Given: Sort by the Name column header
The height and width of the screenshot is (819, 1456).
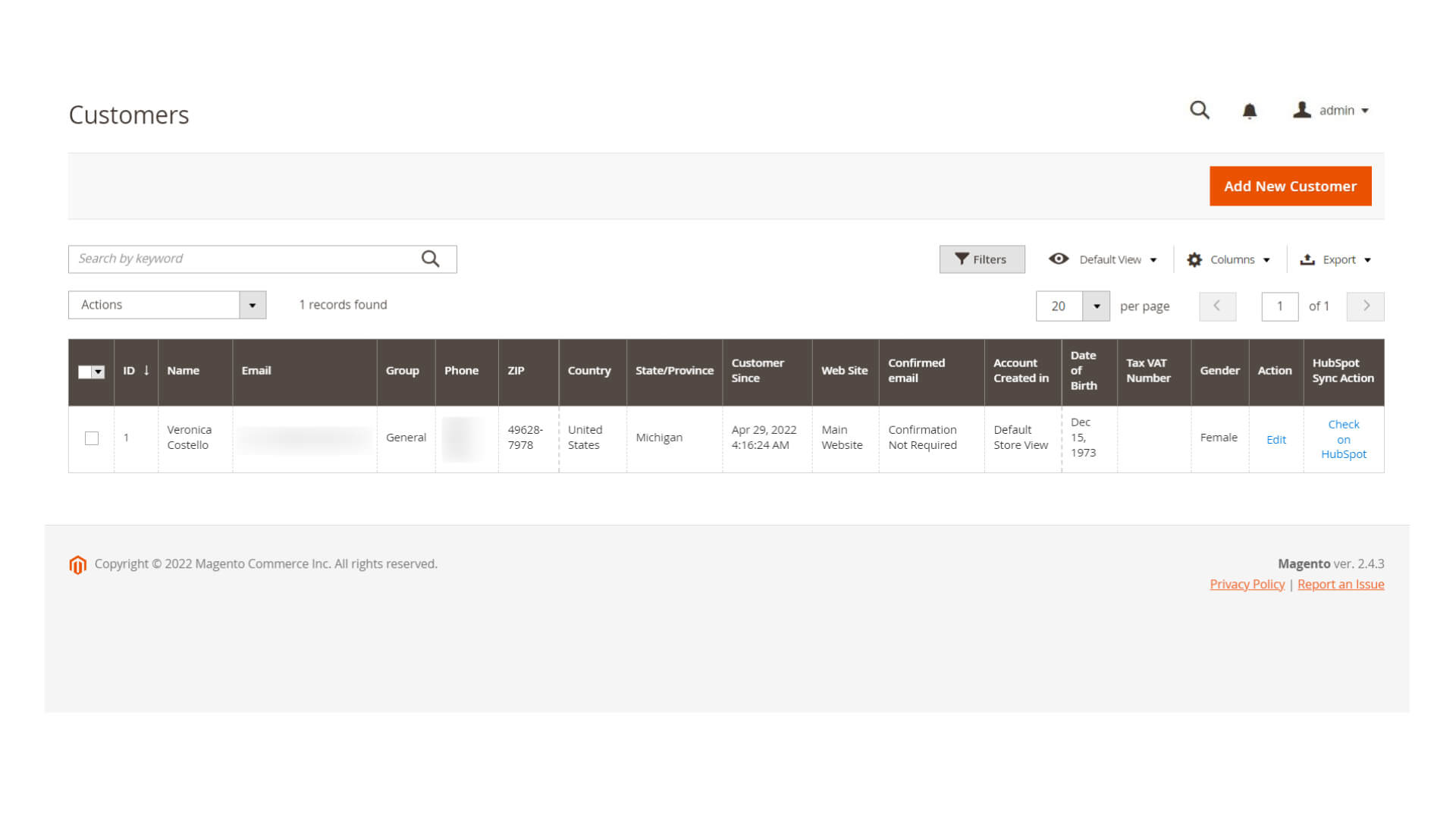Looking at the screenshot, I should coord(184,371).
